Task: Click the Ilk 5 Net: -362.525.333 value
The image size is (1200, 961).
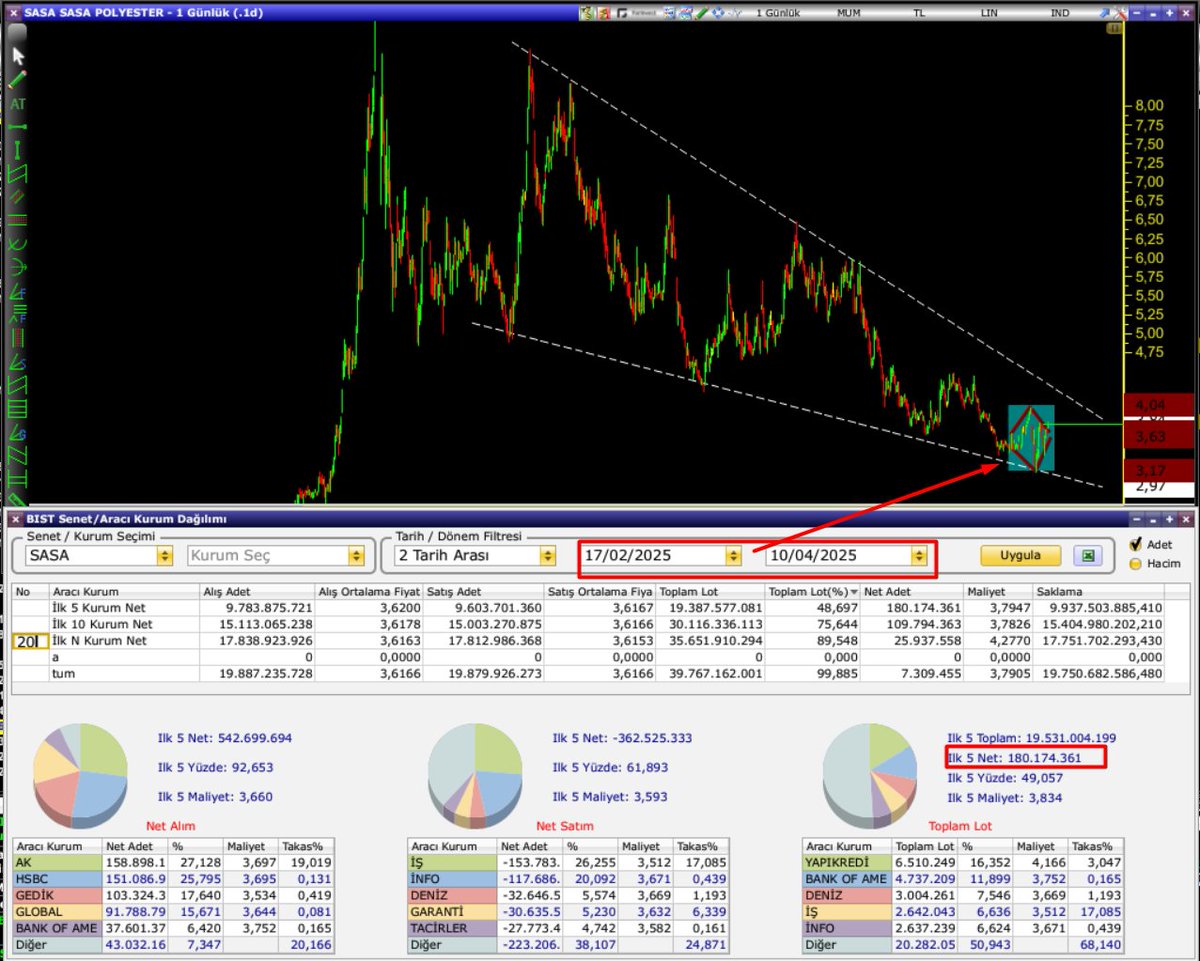Action: click(x=624, y=738)
